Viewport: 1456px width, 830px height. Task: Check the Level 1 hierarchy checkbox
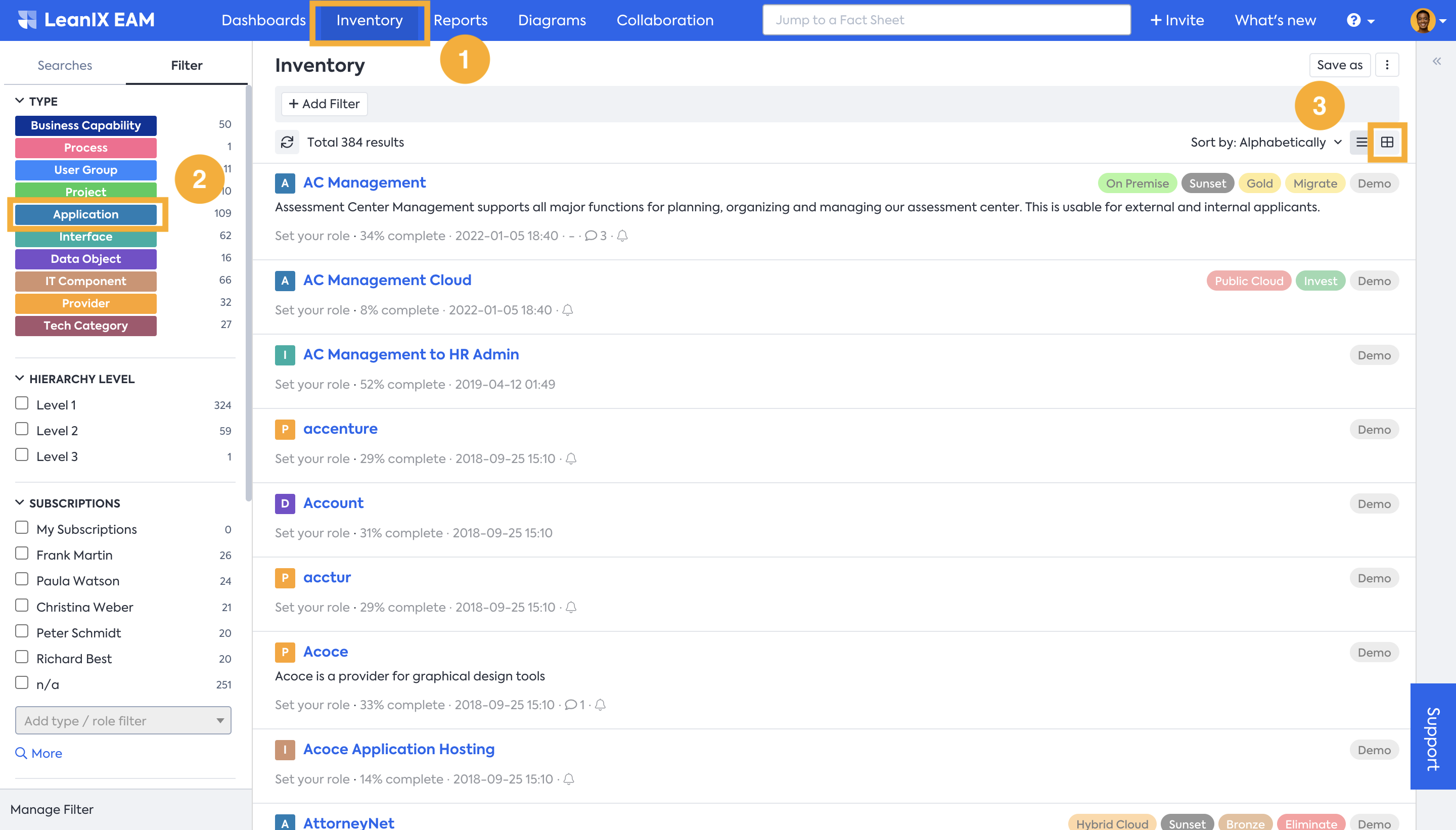[x=22, y=403]
